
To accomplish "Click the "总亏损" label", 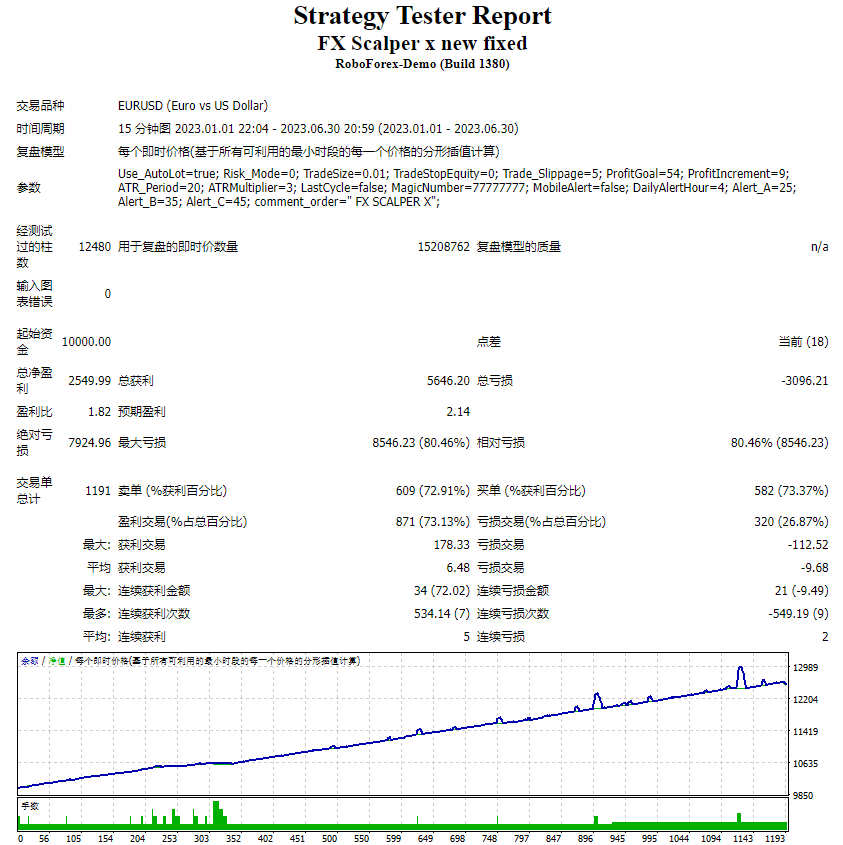I will tap(495, 381).
